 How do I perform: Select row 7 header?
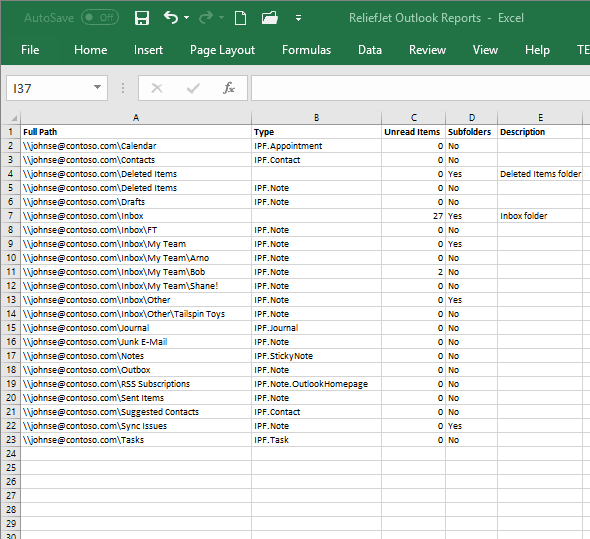coord(11,216)
